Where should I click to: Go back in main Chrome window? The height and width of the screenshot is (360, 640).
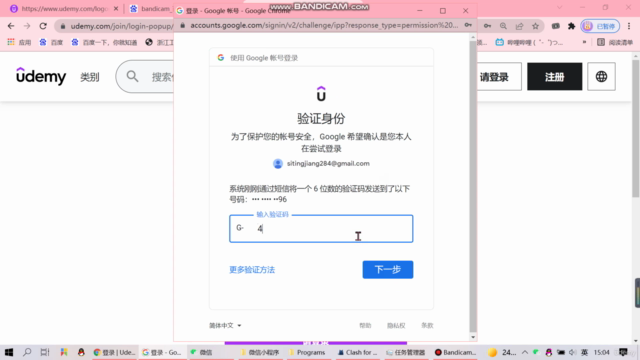11,26
